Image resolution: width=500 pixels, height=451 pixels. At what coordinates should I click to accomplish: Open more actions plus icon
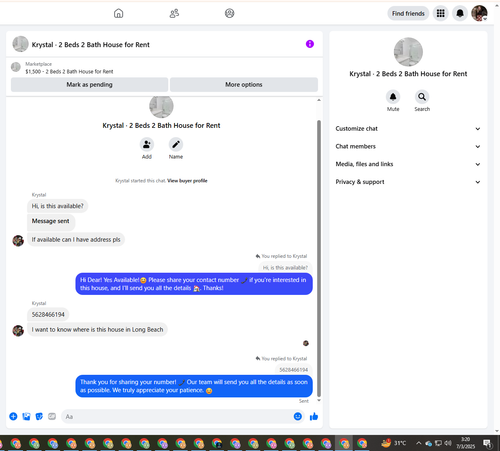point(13,416)
